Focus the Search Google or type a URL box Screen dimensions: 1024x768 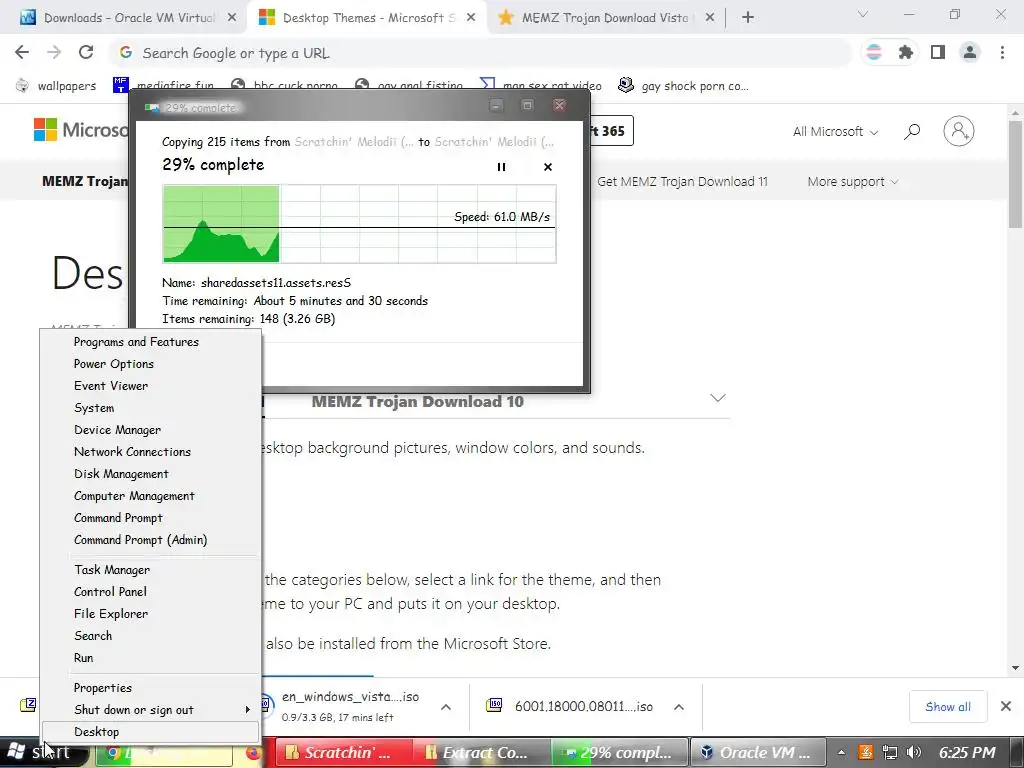(481, 53)
